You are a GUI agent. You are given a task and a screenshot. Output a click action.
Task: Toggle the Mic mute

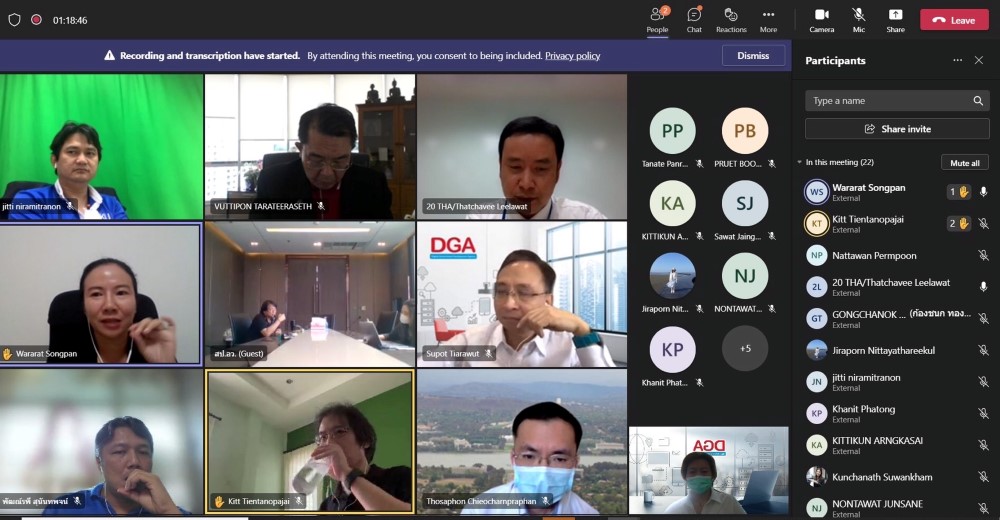(859, 18)
